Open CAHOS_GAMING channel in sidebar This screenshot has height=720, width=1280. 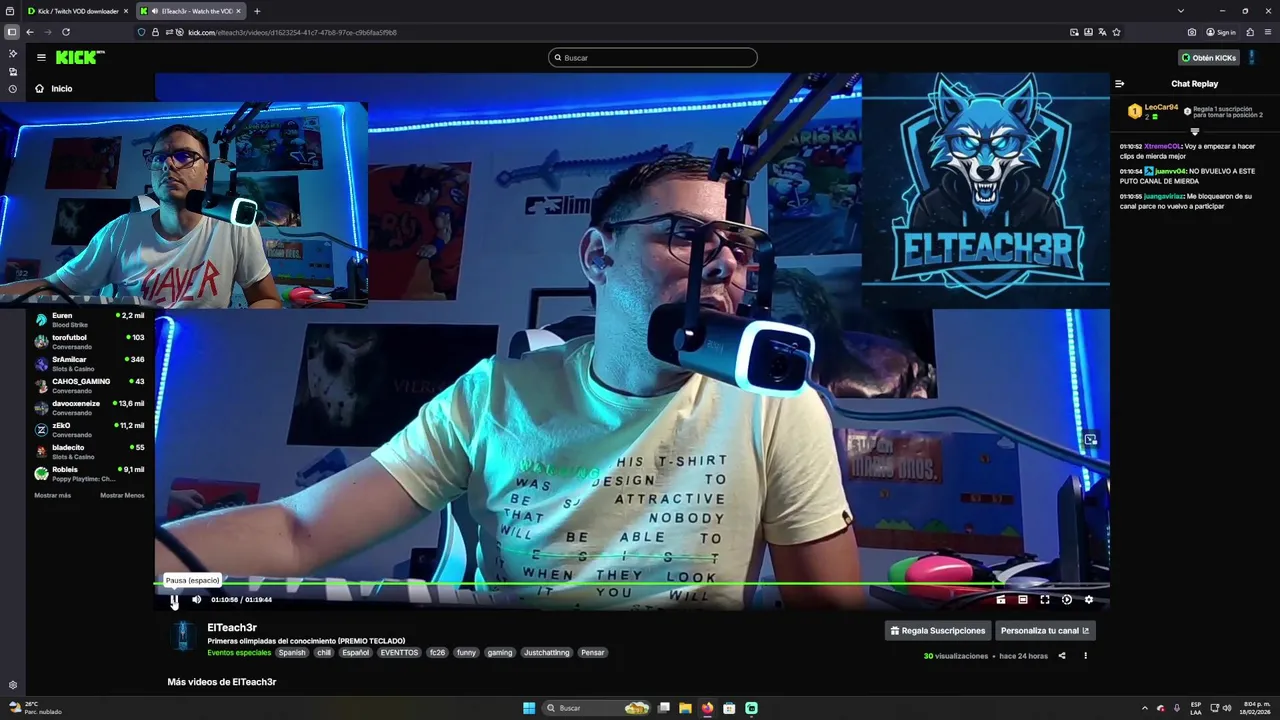coord(90,386)
